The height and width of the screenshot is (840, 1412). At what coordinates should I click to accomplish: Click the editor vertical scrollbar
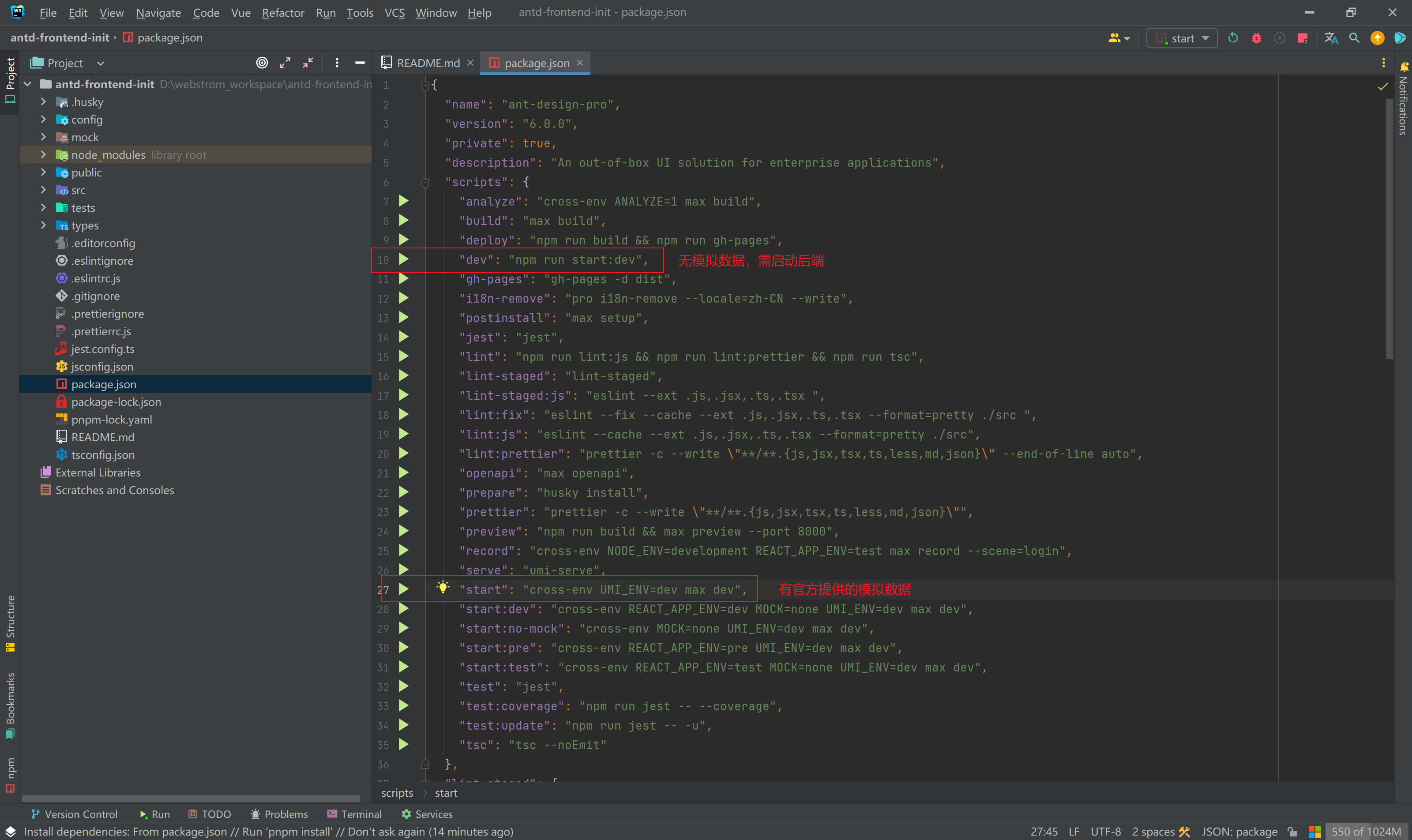1389,229
